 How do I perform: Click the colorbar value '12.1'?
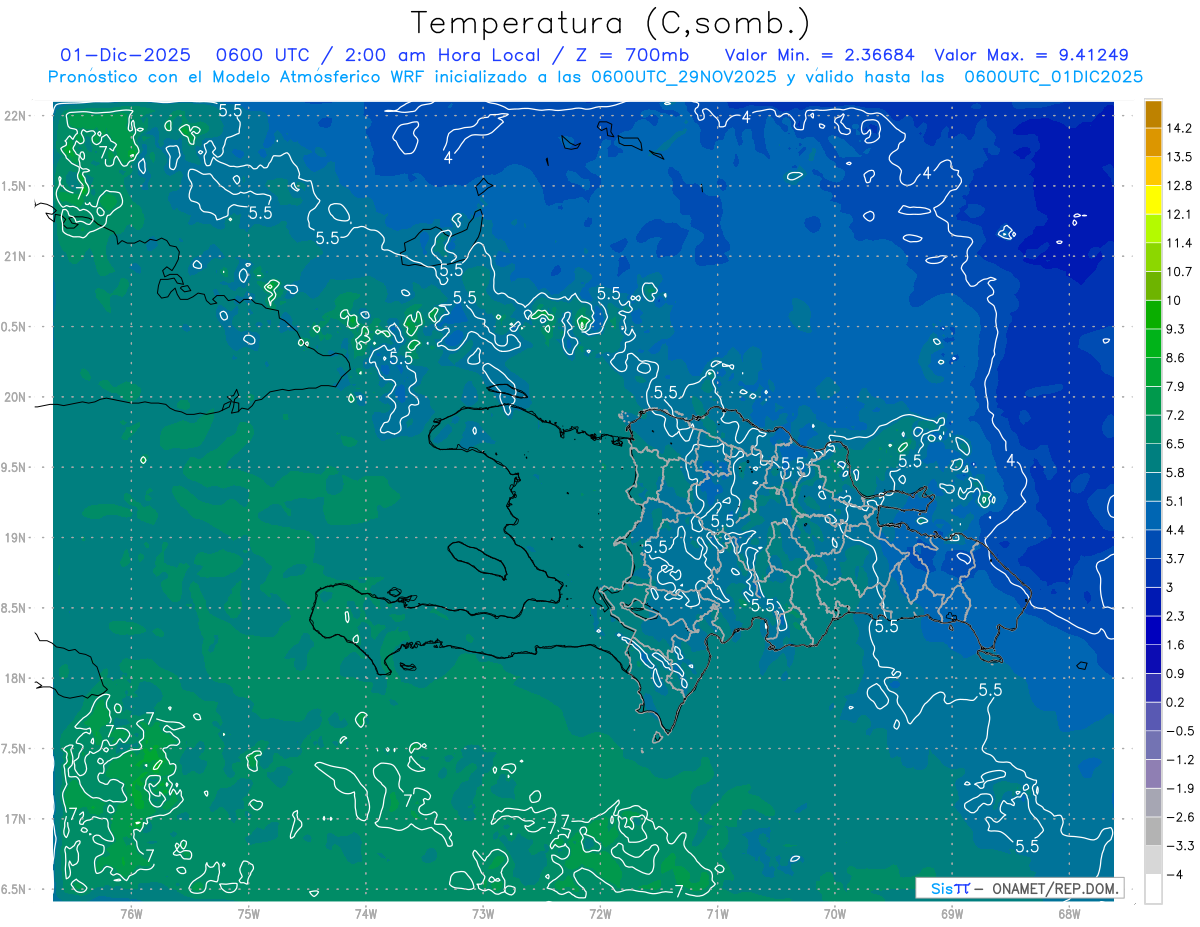(x=1181, y=214)
